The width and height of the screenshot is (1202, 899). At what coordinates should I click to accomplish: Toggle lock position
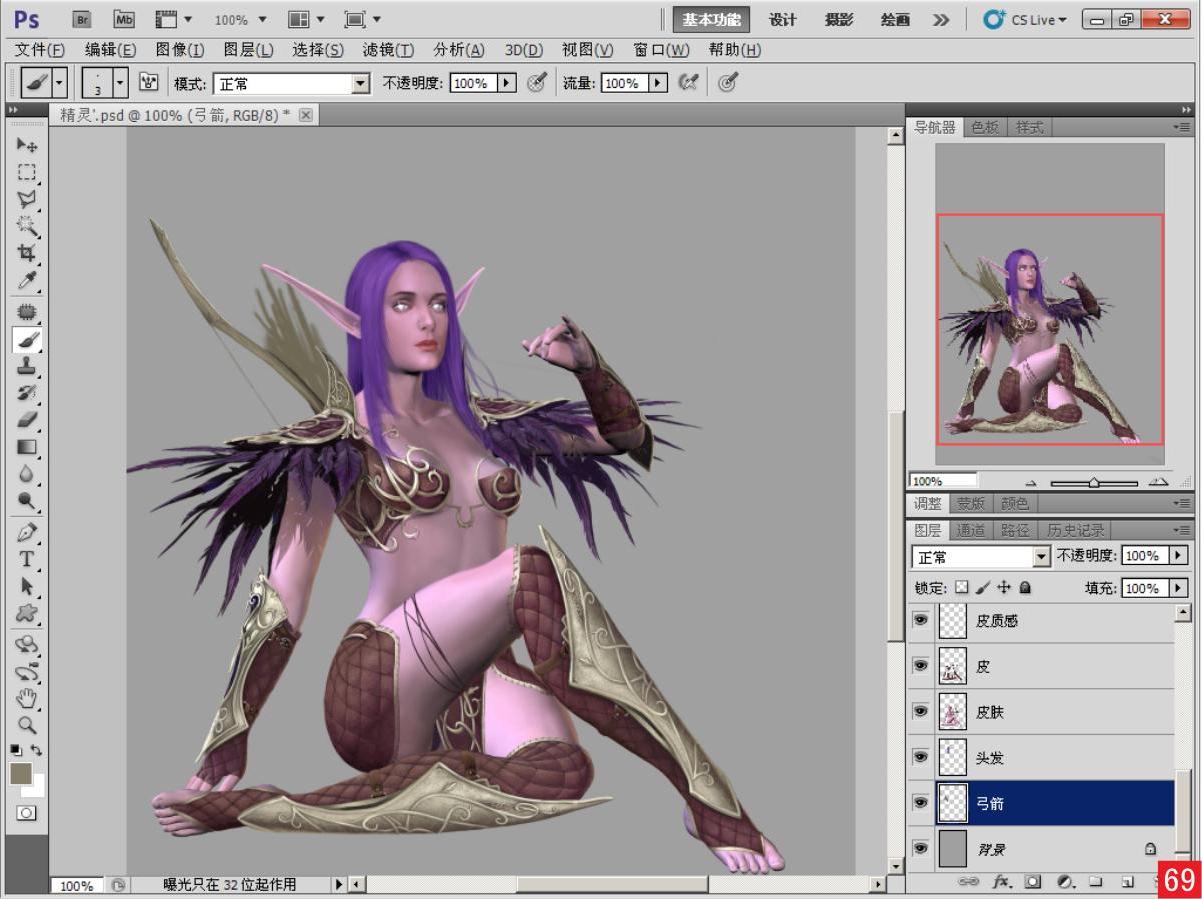(x=1005, y=588)
